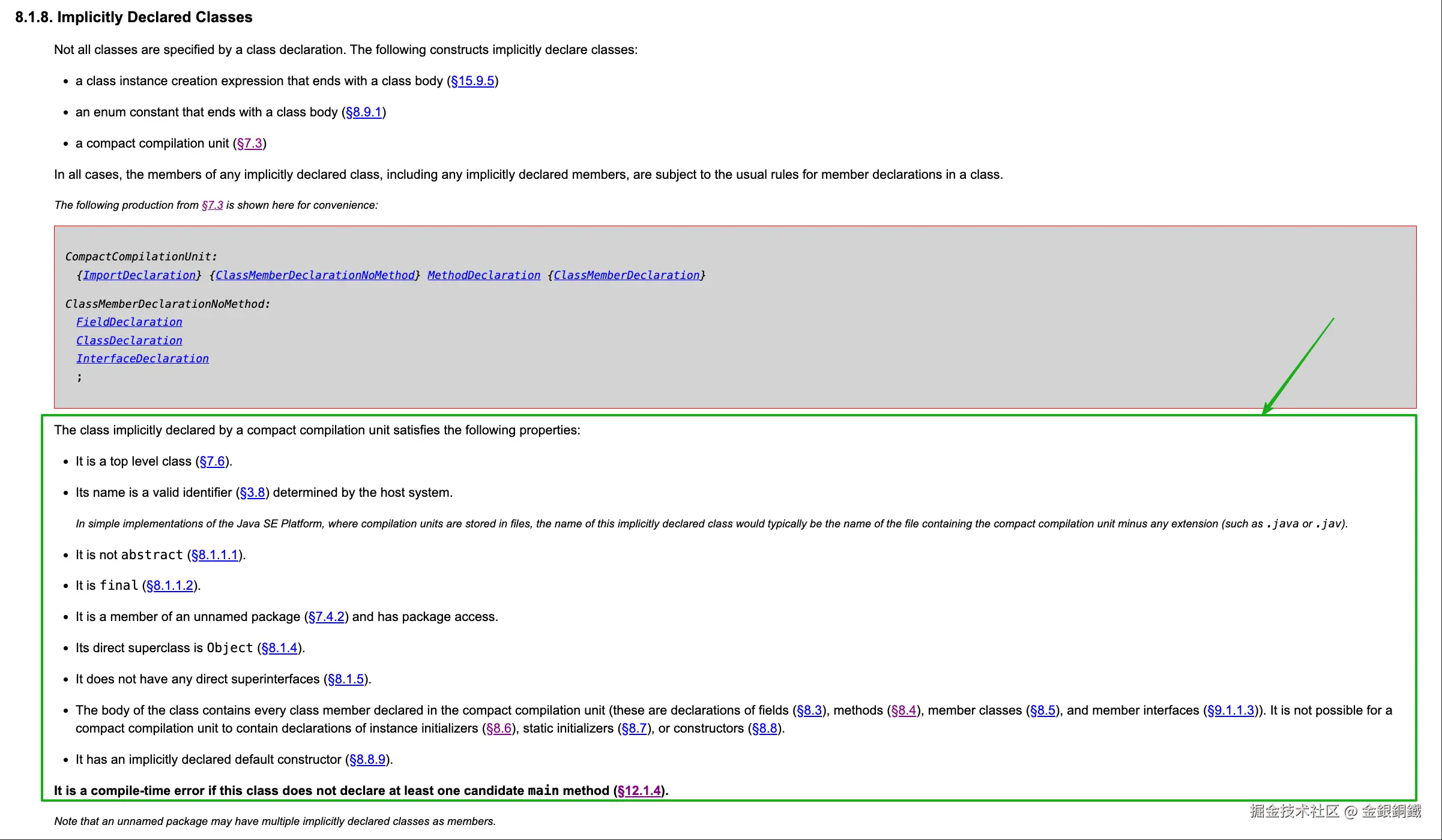Click the FieldDeclaration link
This screenshot has width=1442, height=840.
coord(129,322)
